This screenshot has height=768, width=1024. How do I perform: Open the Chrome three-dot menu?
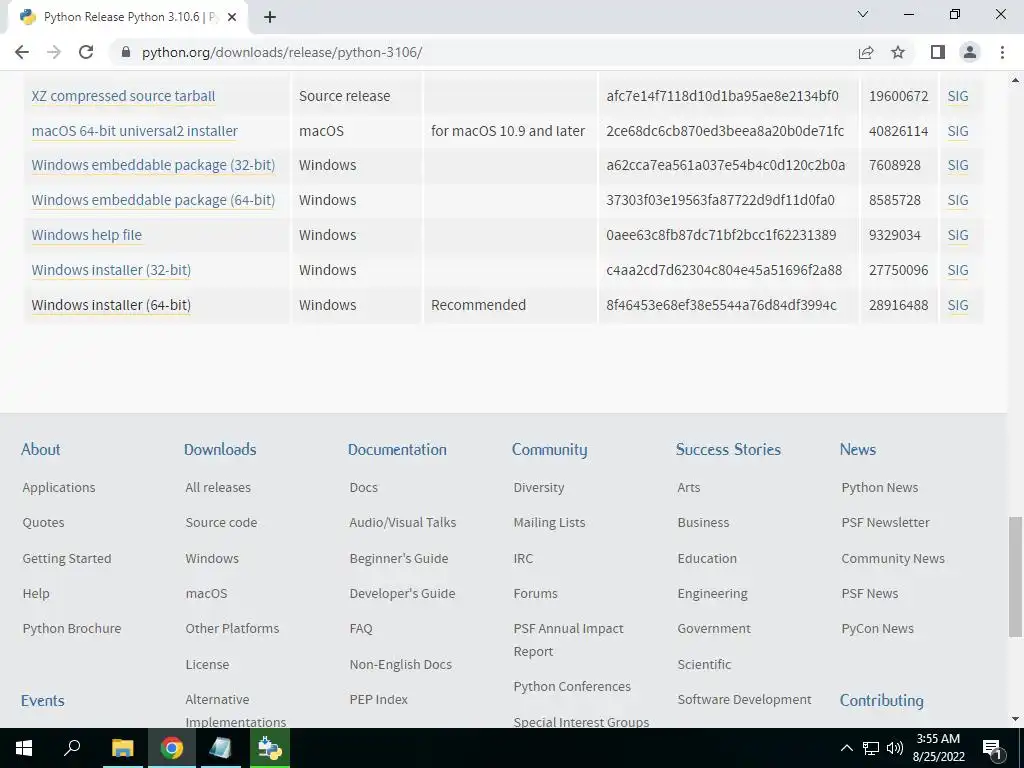pos(1002,52)
